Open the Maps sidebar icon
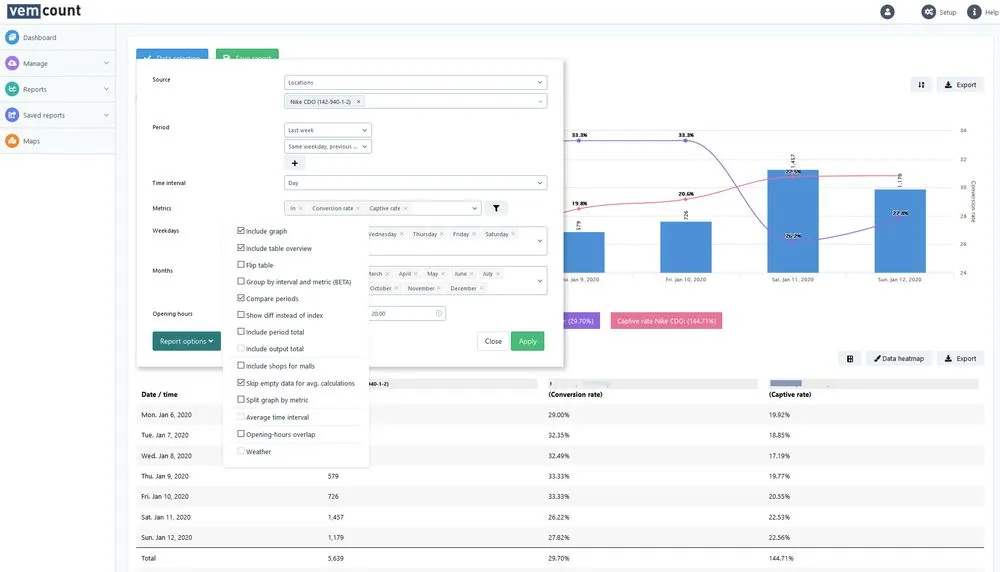Viewport: 1000px width, 572px height. coord(11,141)
